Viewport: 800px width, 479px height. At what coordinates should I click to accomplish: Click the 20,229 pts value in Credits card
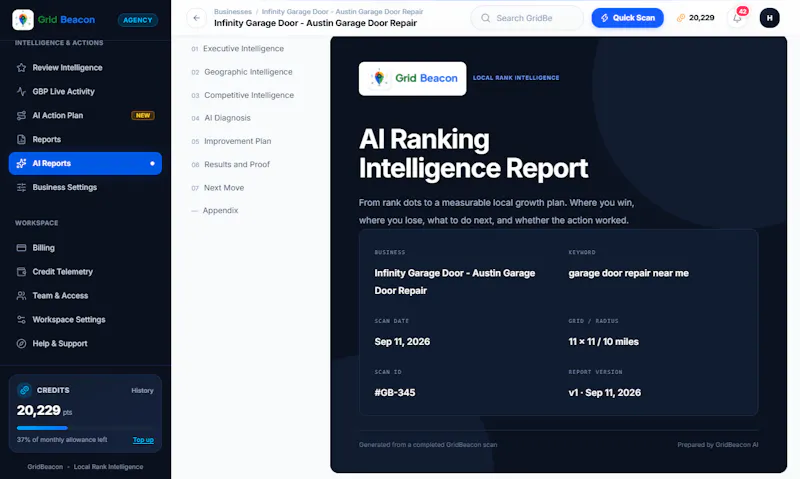tap(44, 410)
